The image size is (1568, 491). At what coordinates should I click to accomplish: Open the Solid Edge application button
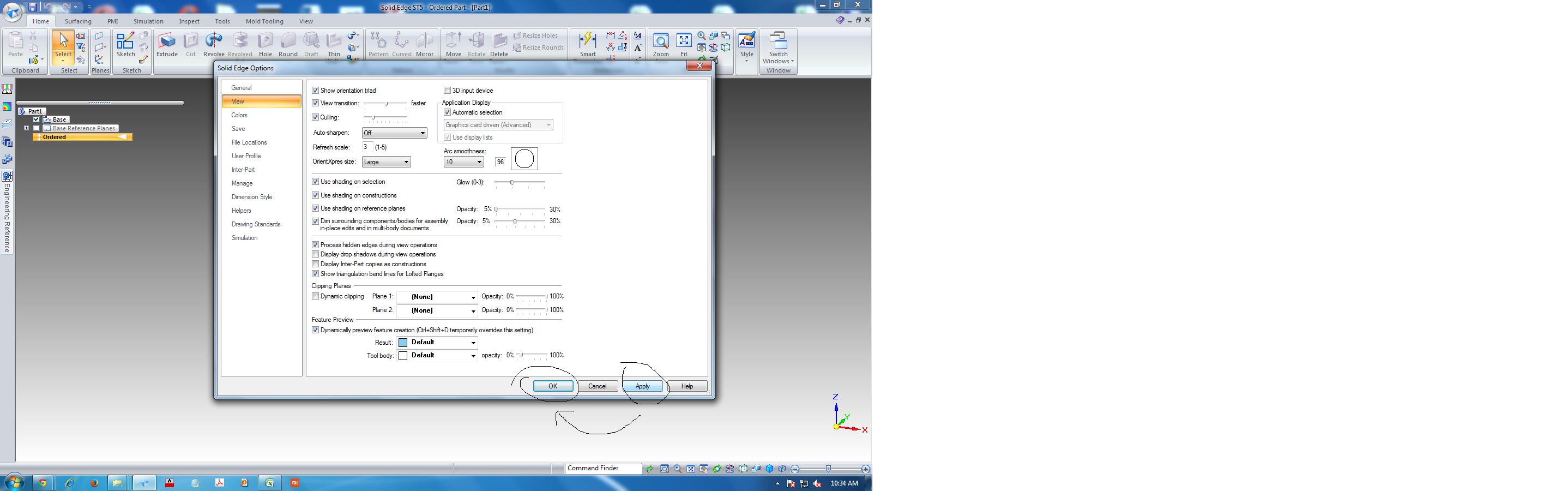pyautogui.click(x=12, y=11)
